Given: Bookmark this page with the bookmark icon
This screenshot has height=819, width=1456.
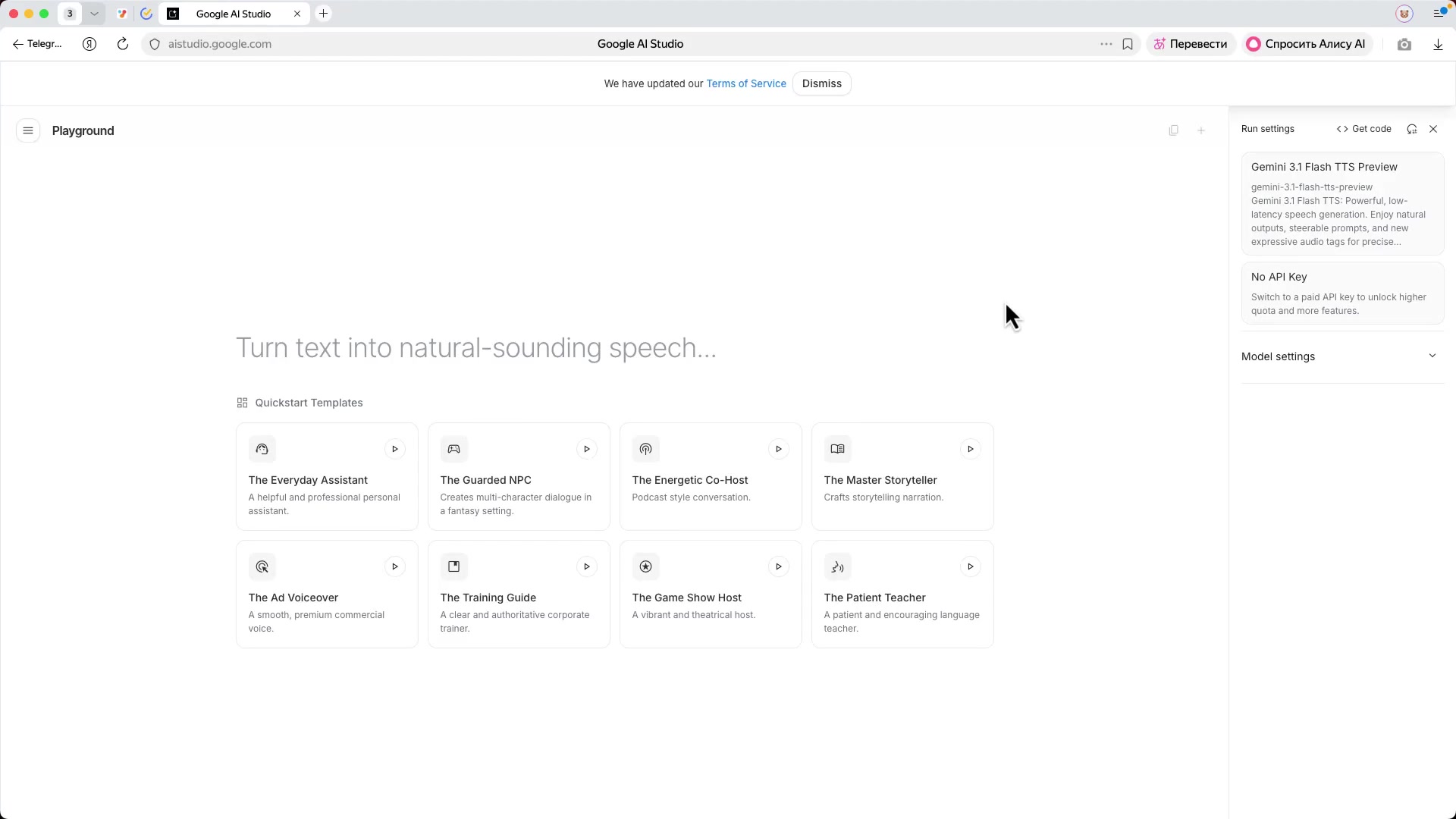Looking at the screenshot, I should click(x=1128, y=44).
